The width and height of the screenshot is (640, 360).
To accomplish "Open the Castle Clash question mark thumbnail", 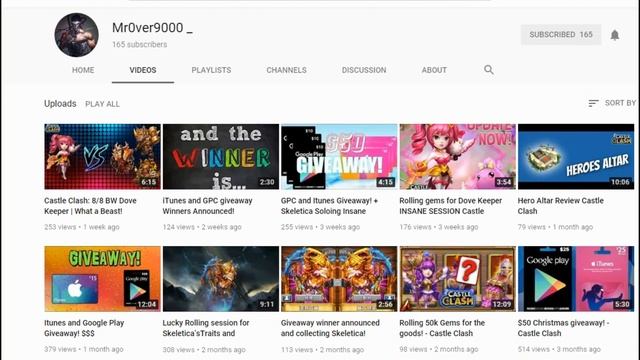I will tap(458, 279).
